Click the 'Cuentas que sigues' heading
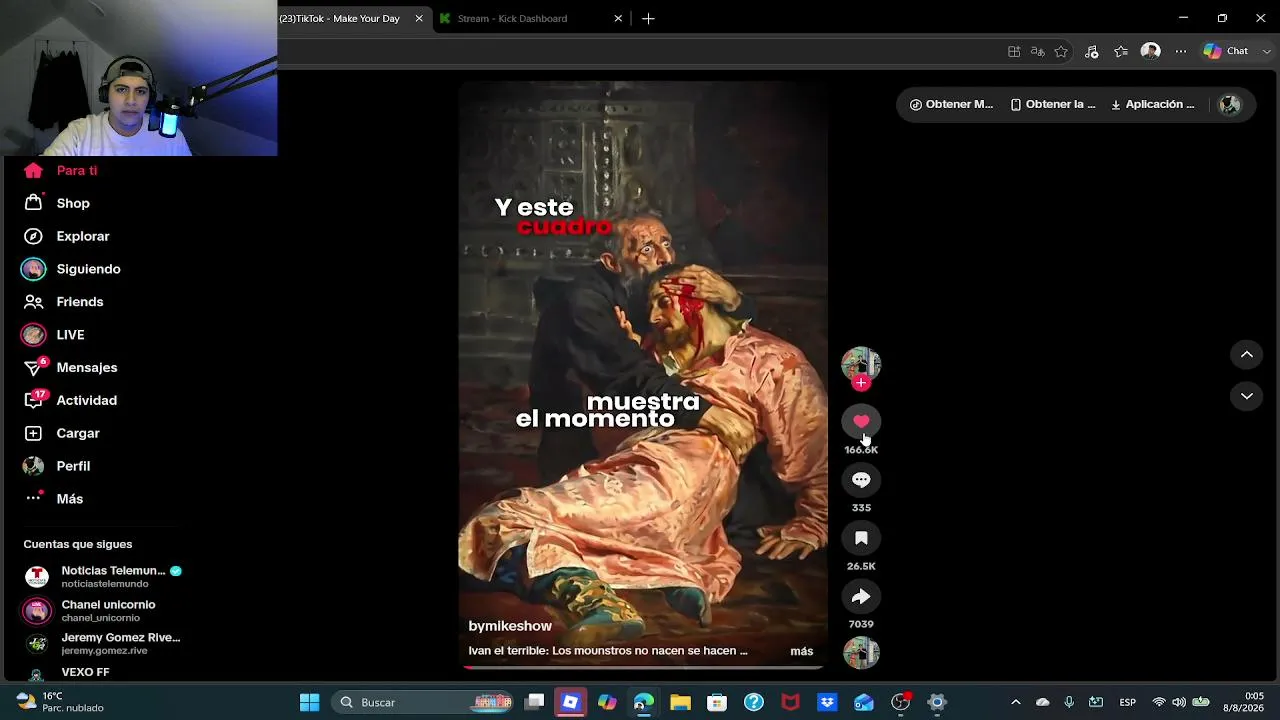Image resolution: width=1280 pixels, height=720 pixels. click(78, 544)
